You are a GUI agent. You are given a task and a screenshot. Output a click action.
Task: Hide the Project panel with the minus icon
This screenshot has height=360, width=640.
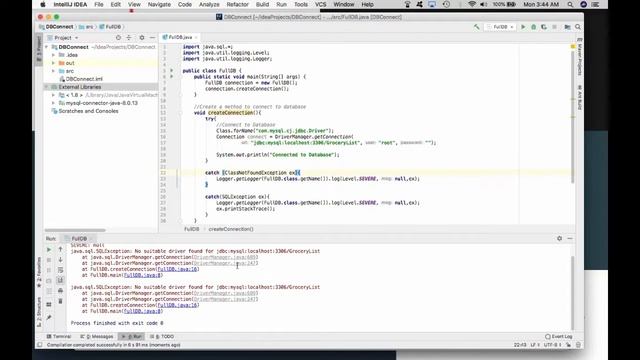coord(152,38)
